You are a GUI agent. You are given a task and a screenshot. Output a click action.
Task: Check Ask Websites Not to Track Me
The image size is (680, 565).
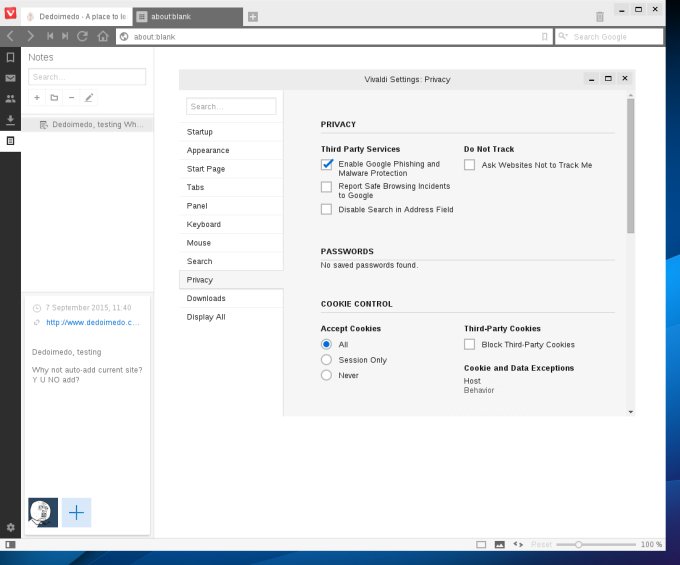pyautogui.click(x=469, y=165)
